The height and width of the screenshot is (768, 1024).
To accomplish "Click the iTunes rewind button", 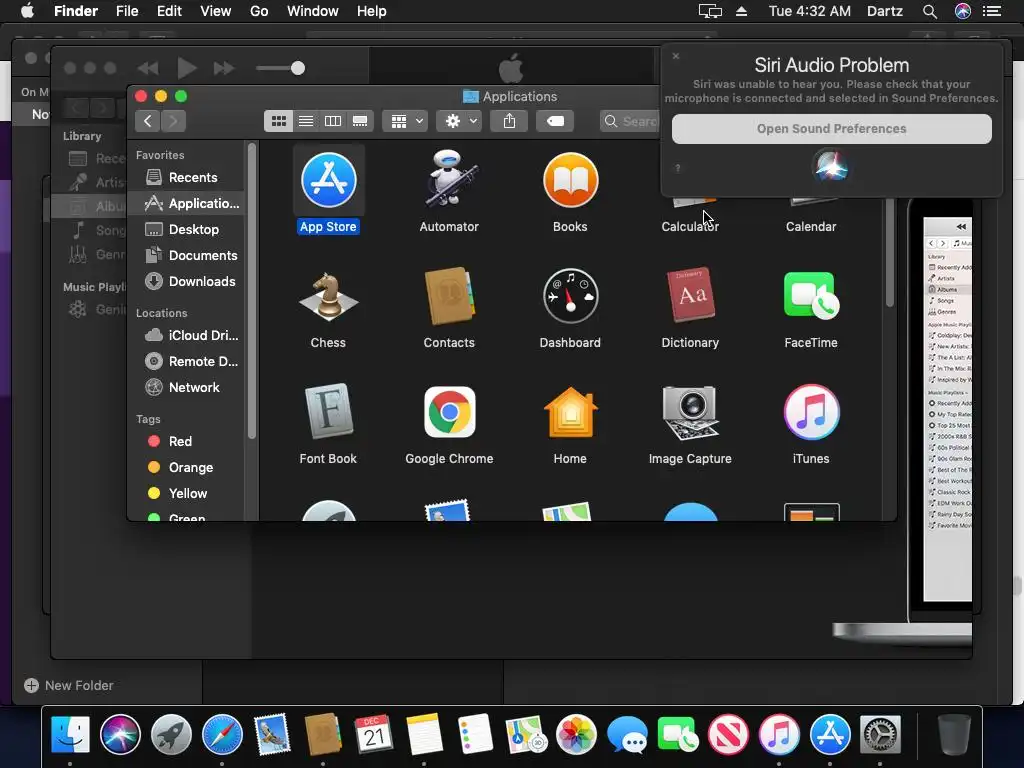I will click(148, 68).
